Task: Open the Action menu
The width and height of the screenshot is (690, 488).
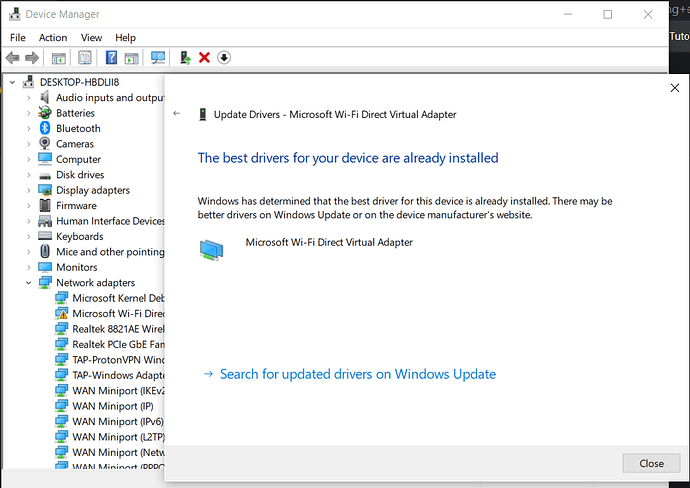Action: pos(53,37)
